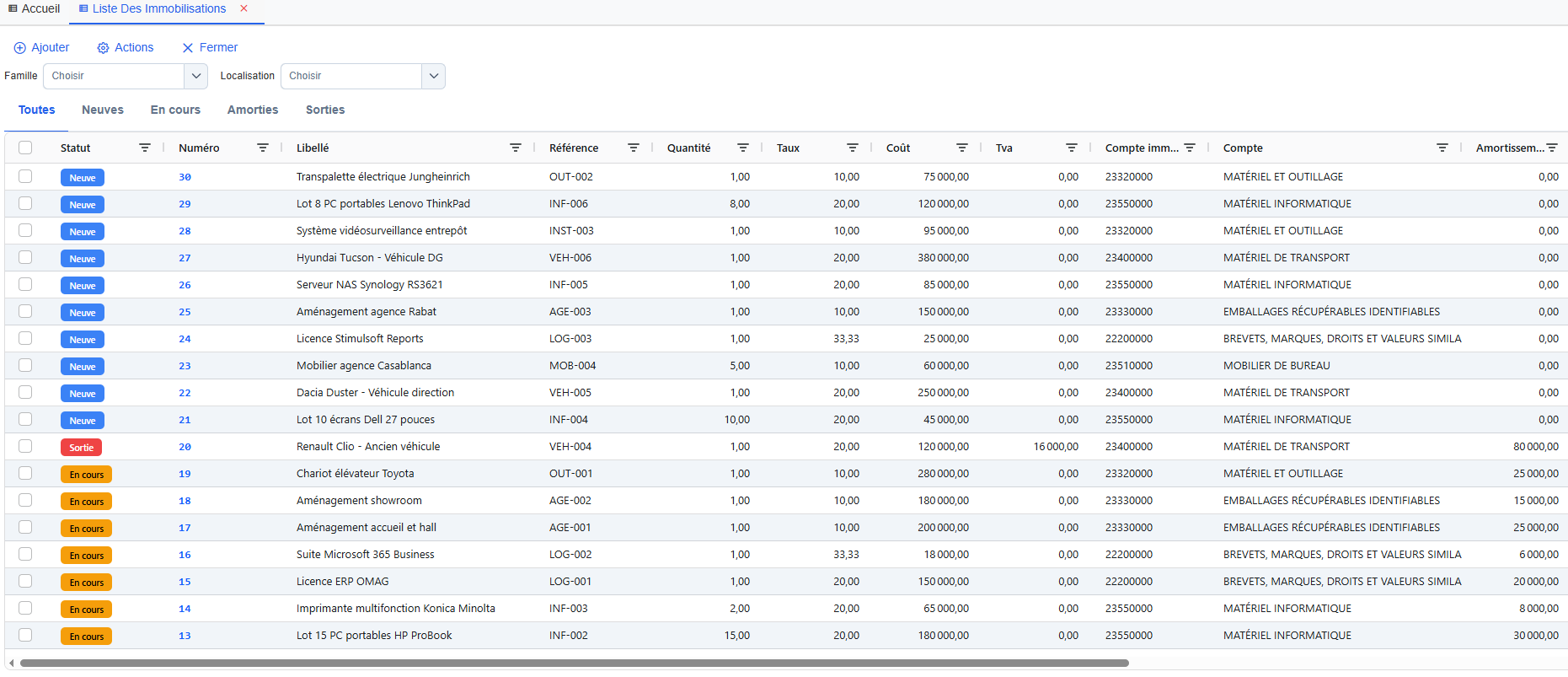The width and height of the screenshot is (1568, 677).
Task: Click the Taux column filter icon
Action: pos(853,148)
